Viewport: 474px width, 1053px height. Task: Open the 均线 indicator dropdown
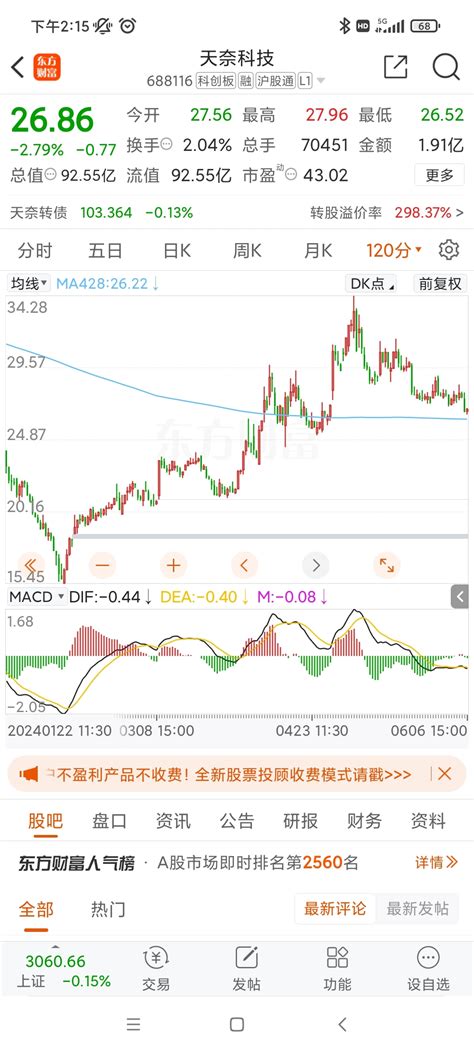(x=30, y=283)
